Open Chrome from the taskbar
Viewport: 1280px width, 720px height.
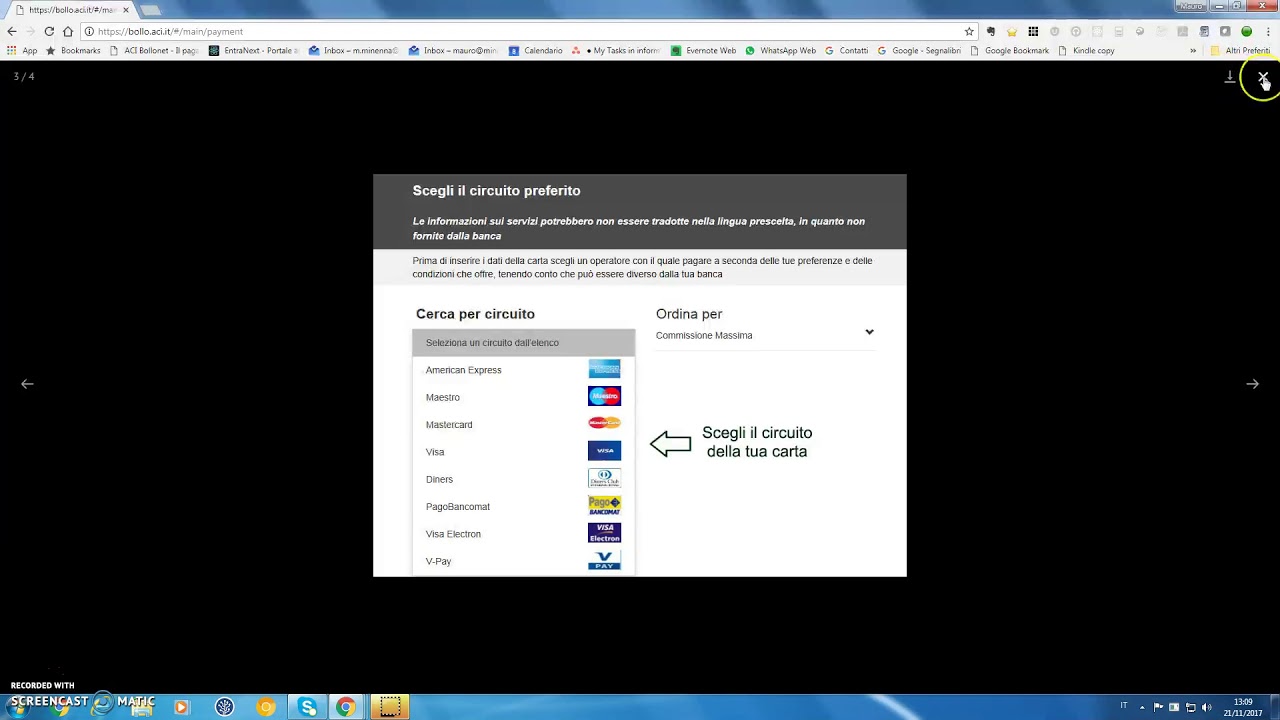[345, 707]
